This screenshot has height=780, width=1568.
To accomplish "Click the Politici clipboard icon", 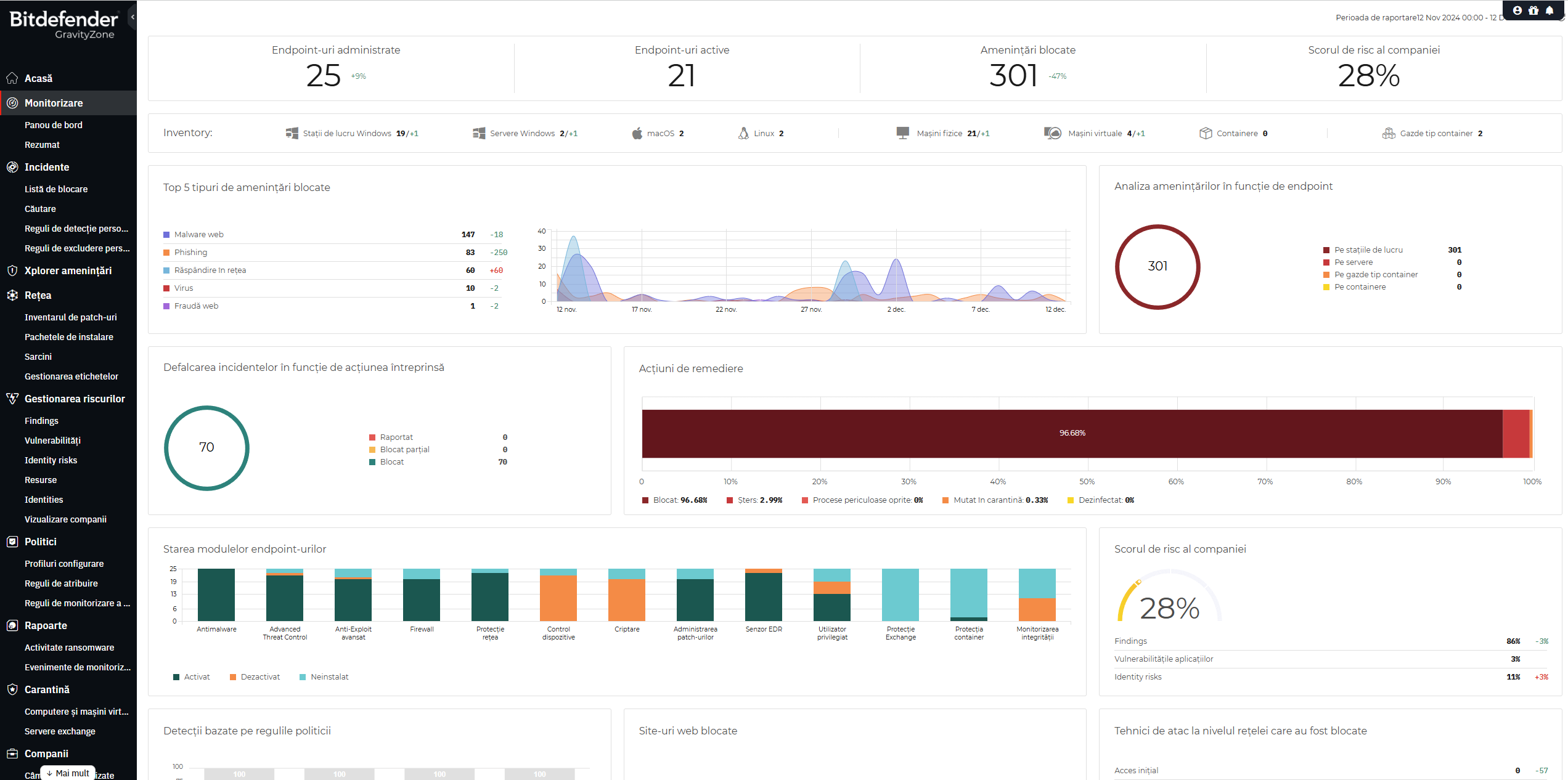I will tap(12, 542).
